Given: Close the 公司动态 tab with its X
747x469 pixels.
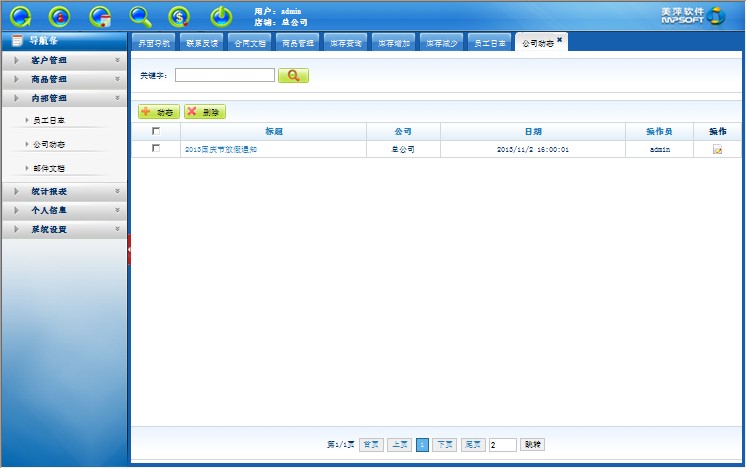Looking at the screenshot, I should pos(560,40).
